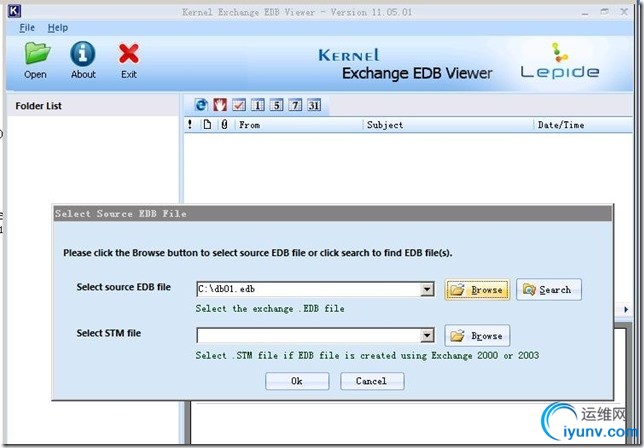
Task: Open an EDB file with Open icon
Action: pyautogui.click(x=36, y=60)
